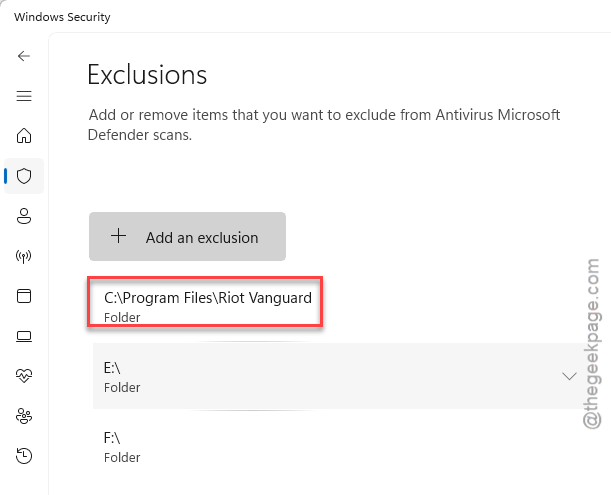Click the Folder label under Riot Vanguard
The width and height of the screenshot is (611, 495).
pos(122,317)
